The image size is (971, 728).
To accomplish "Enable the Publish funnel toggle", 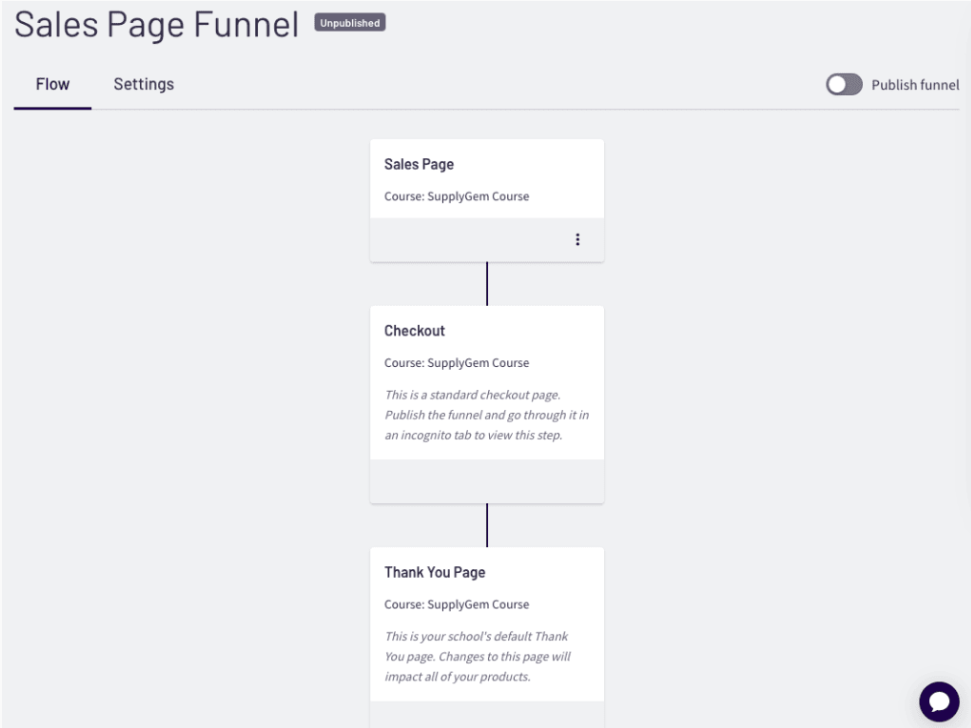I will click(x=843, y=85).
